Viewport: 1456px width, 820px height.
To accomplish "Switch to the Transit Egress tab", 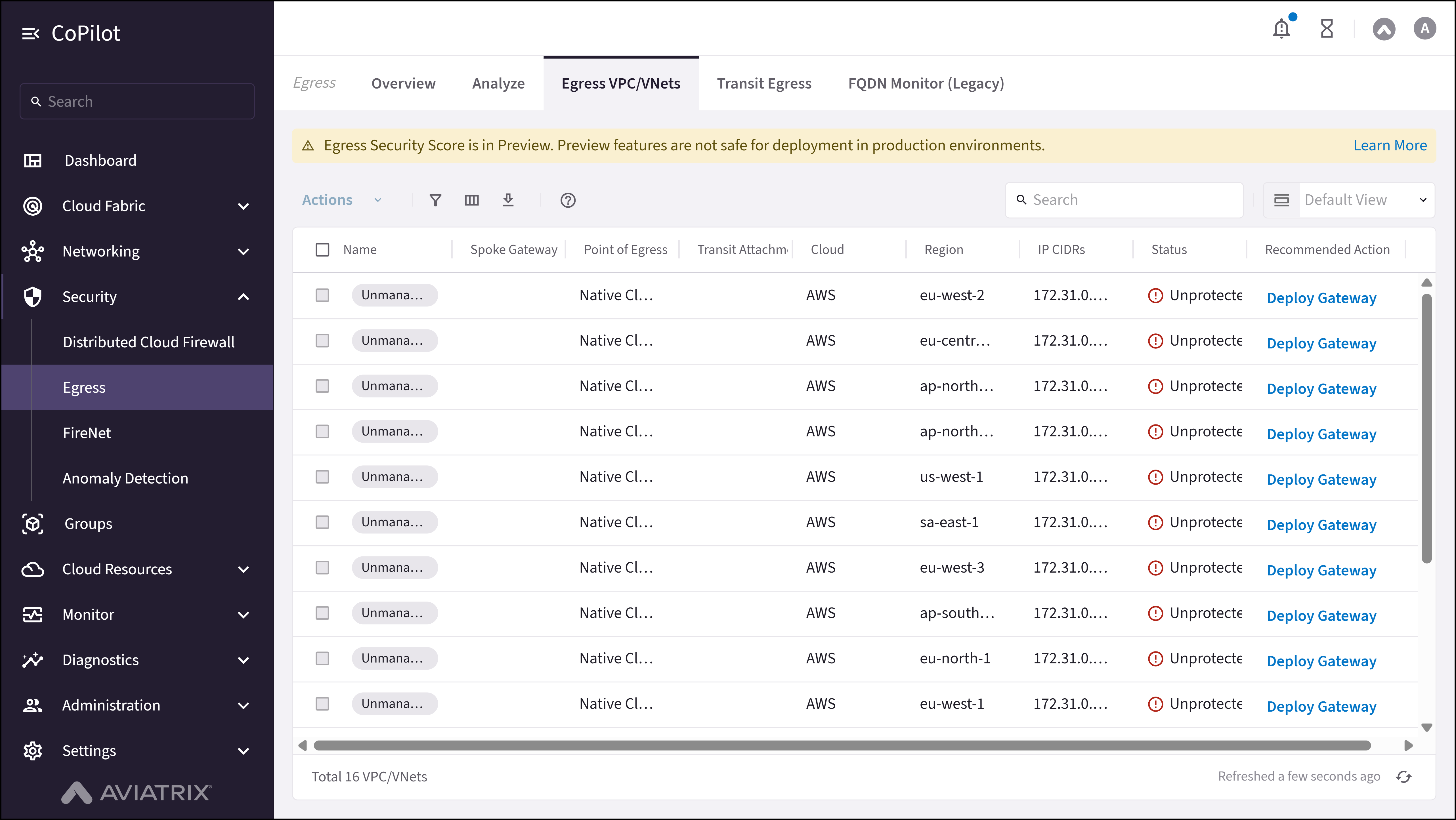I will (x=763, y=84).
